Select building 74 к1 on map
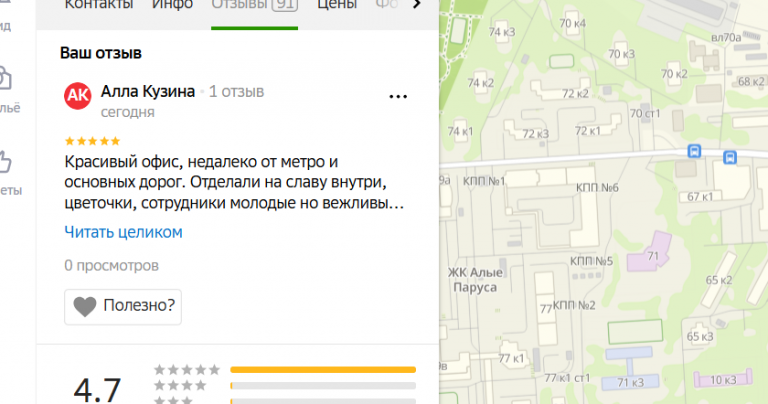768x404 pixels. (460, 131)
